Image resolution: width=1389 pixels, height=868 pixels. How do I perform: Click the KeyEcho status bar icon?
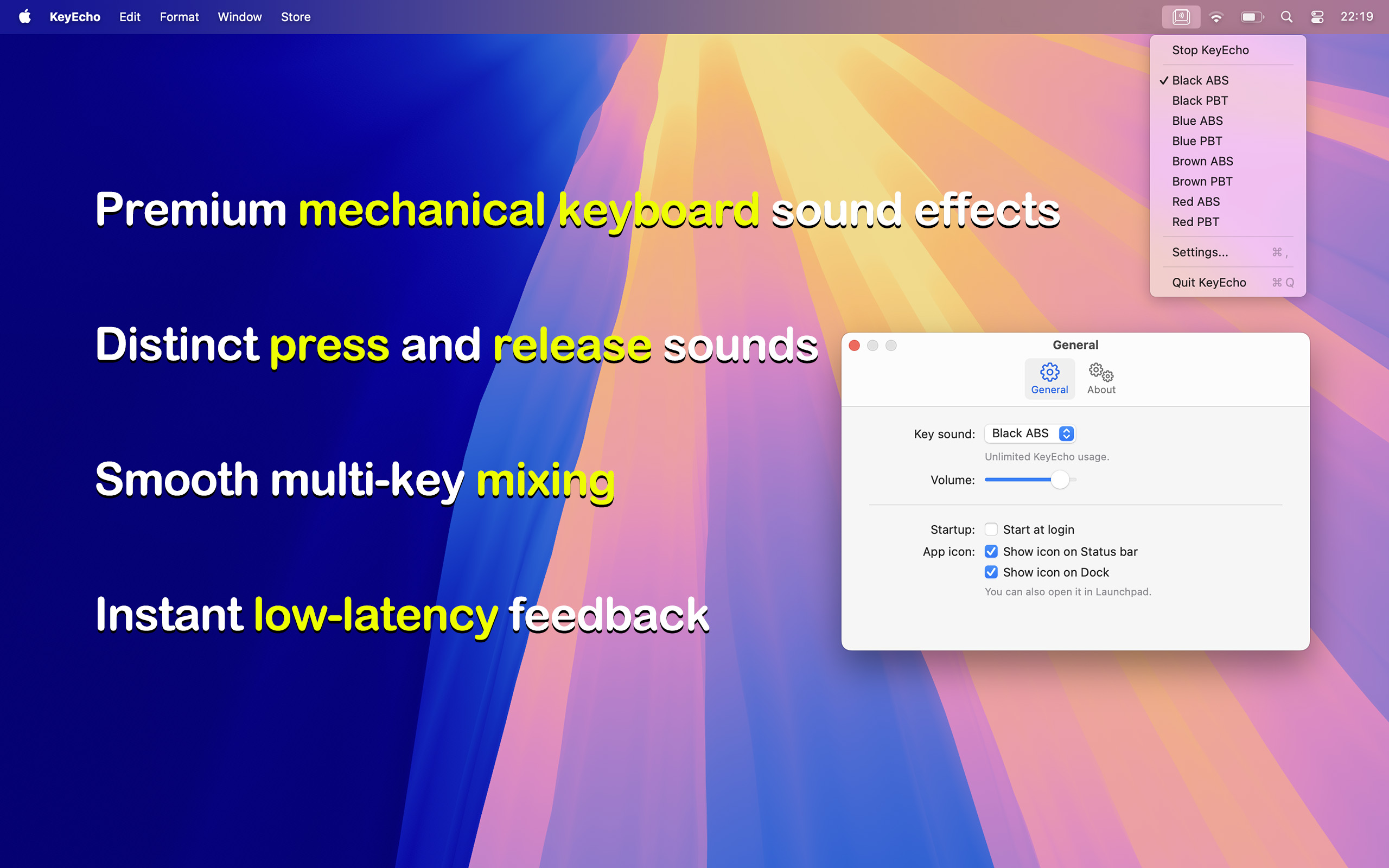click(1181, 17)
